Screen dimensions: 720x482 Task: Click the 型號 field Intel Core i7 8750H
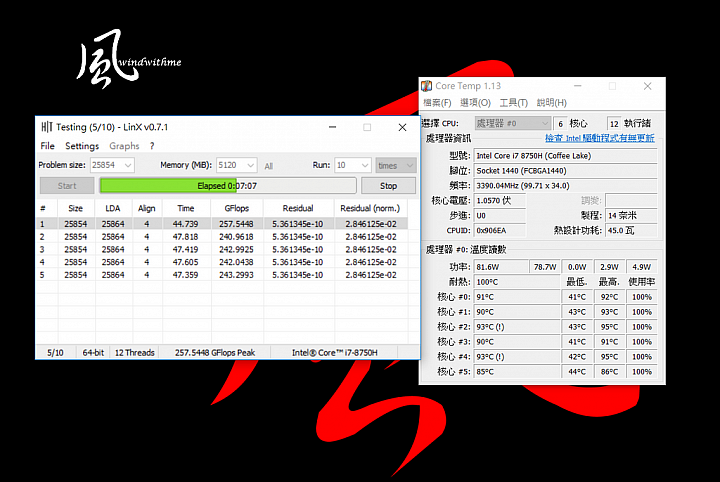(565, 156)
